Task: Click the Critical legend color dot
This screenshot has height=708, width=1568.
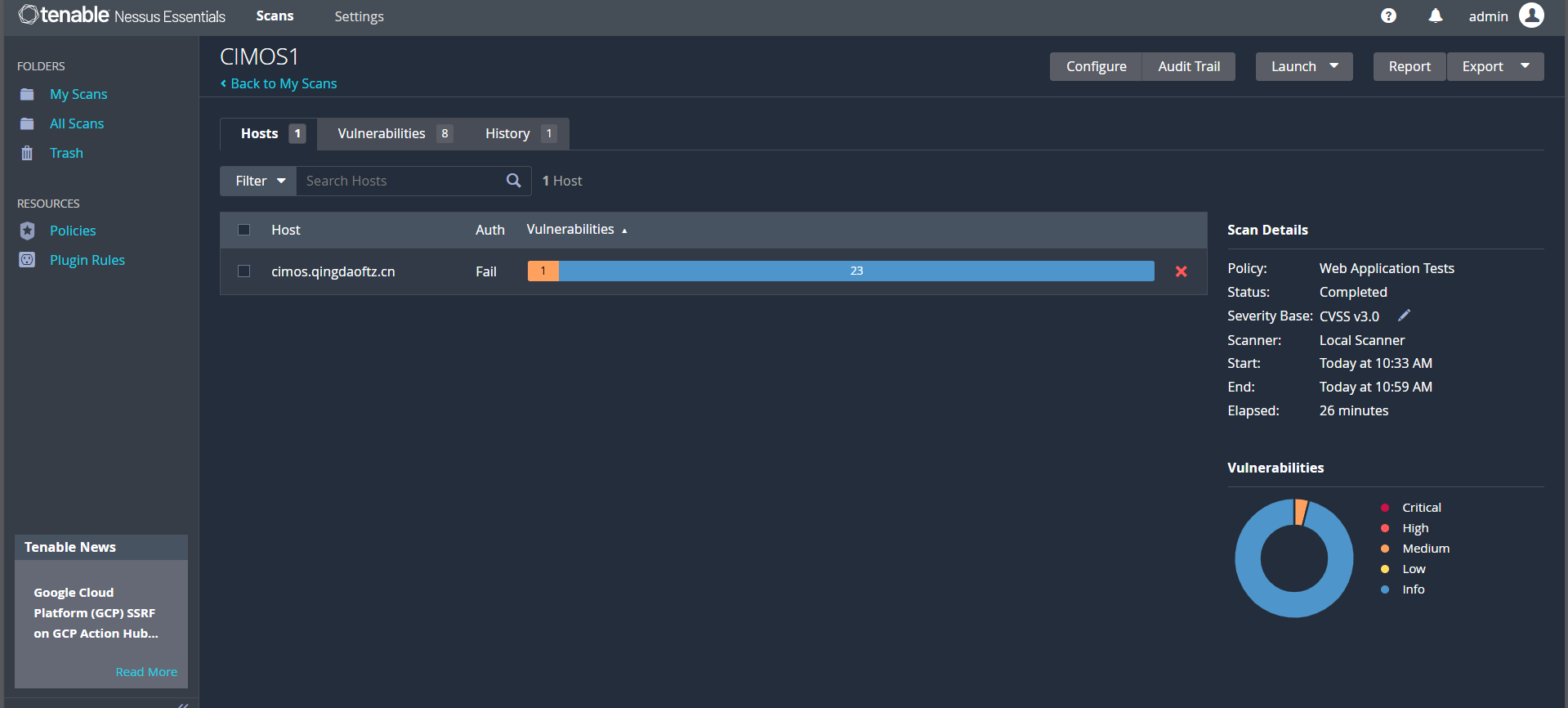Action: [1385, 508]
